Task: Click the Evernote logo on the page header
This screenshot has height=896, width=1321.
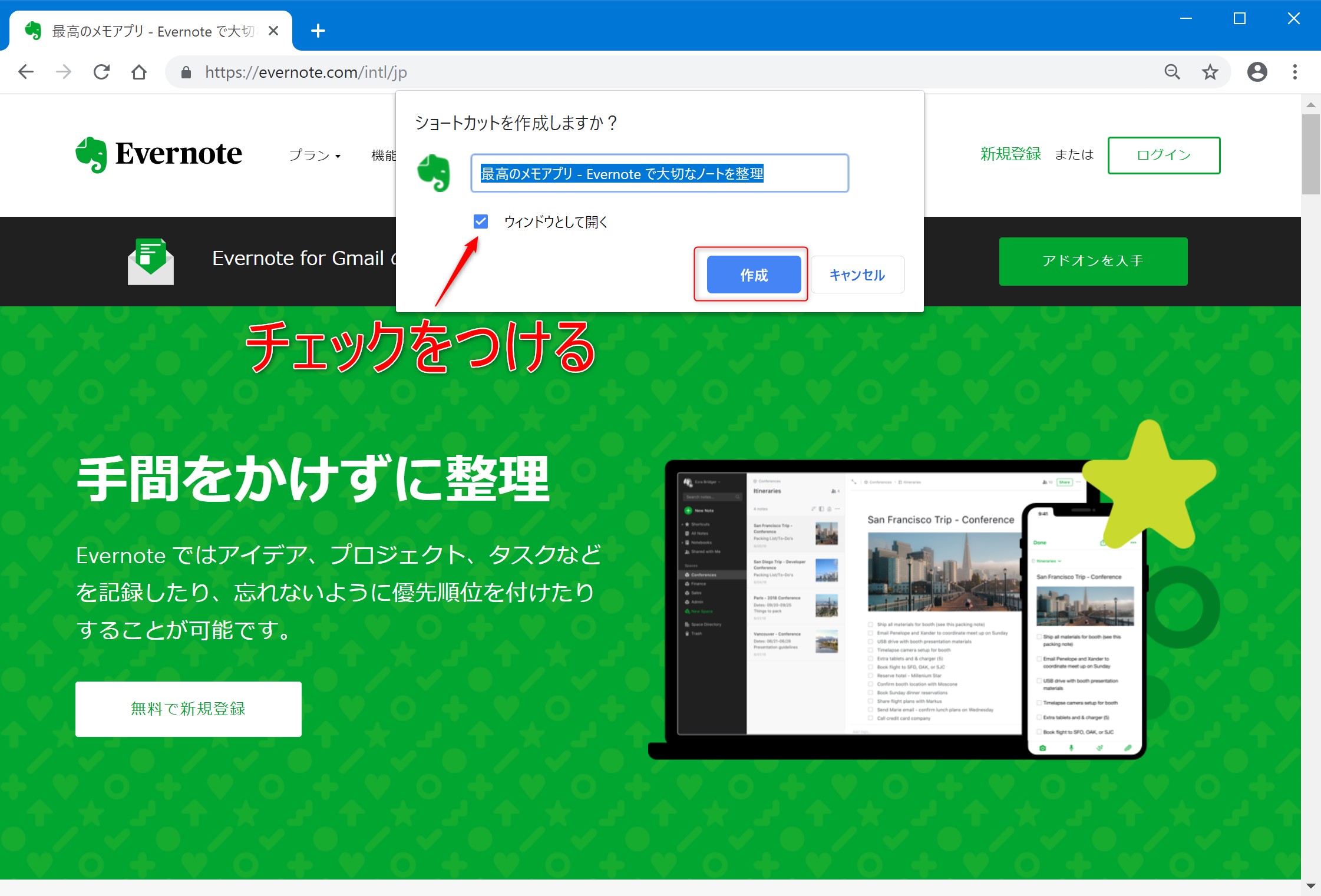Action: click(x=159, y=154)
